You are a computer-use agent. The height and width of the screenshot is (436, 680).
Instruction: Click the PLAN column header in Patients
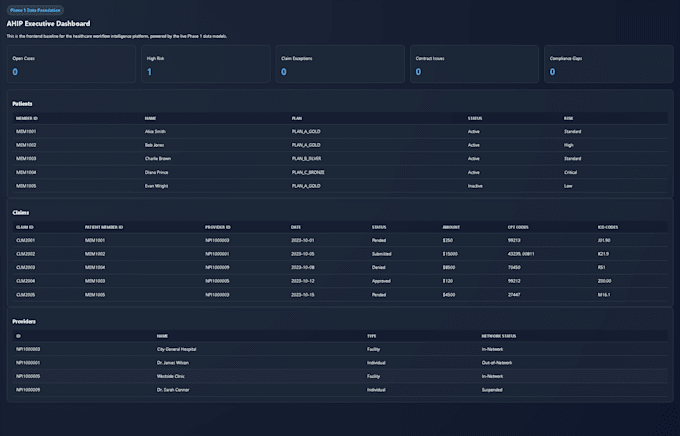coord(297,118)
